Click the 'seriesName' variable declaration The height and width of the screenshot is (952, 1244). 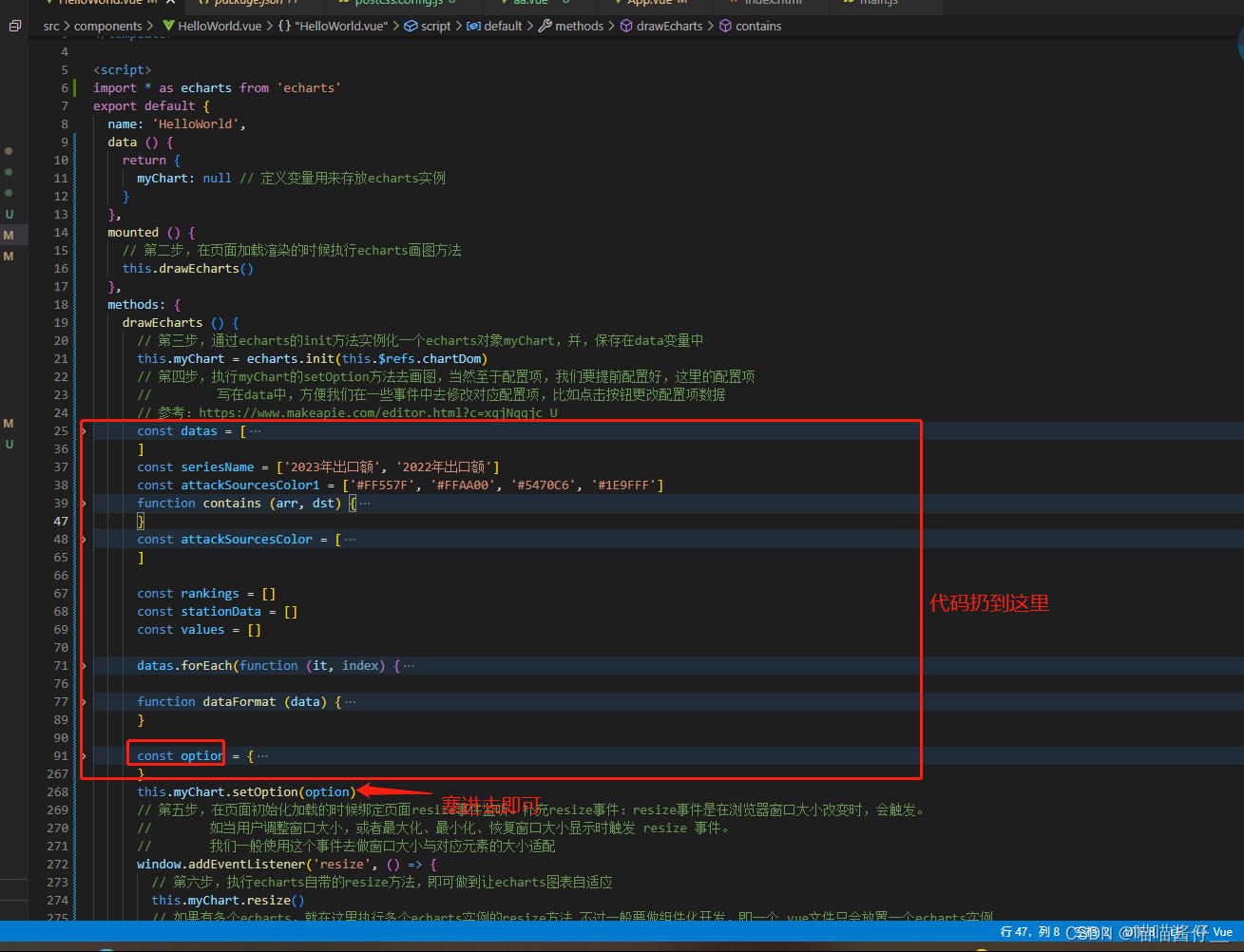[218, 467]
